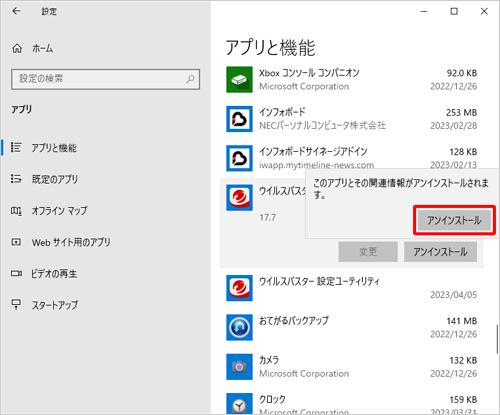The height and width of the screenshot is (415, 500).
Task: Close the Settings window
Action: point(484,11)
